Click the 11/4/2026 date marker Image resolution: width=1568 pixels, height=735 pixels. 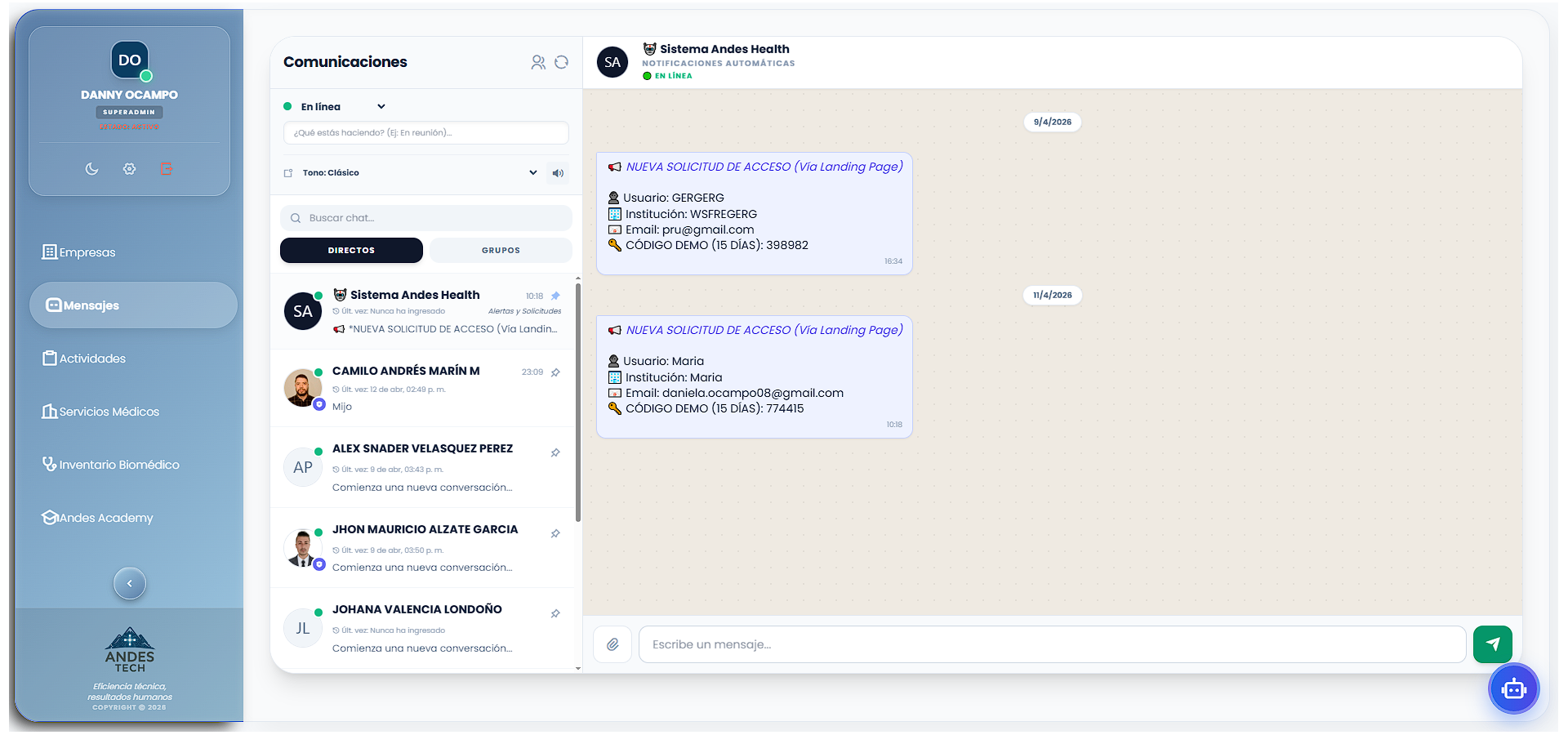1053,295
